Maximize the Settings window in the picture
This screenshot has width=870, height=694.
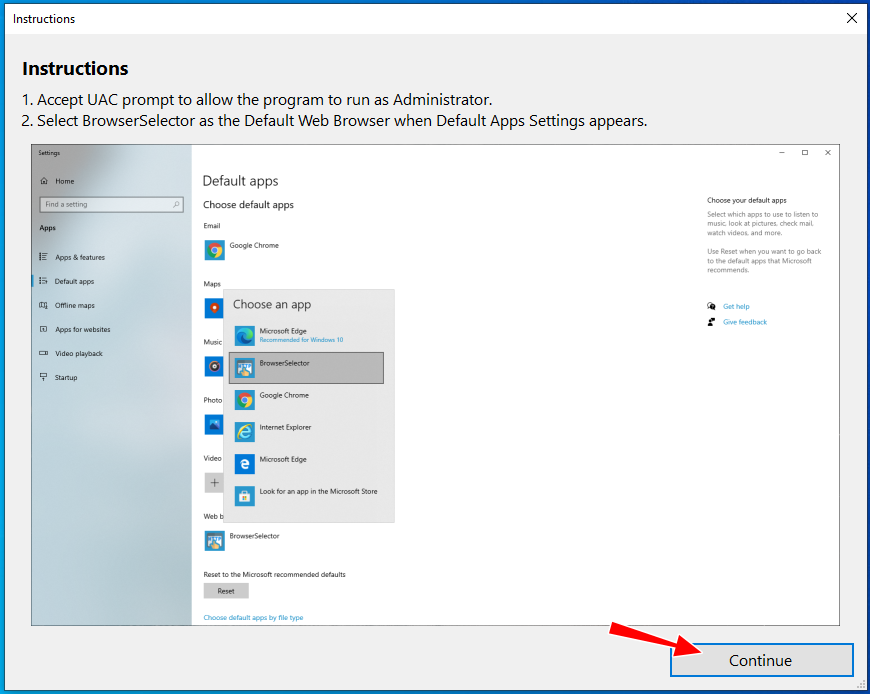[x=805, y=153]
